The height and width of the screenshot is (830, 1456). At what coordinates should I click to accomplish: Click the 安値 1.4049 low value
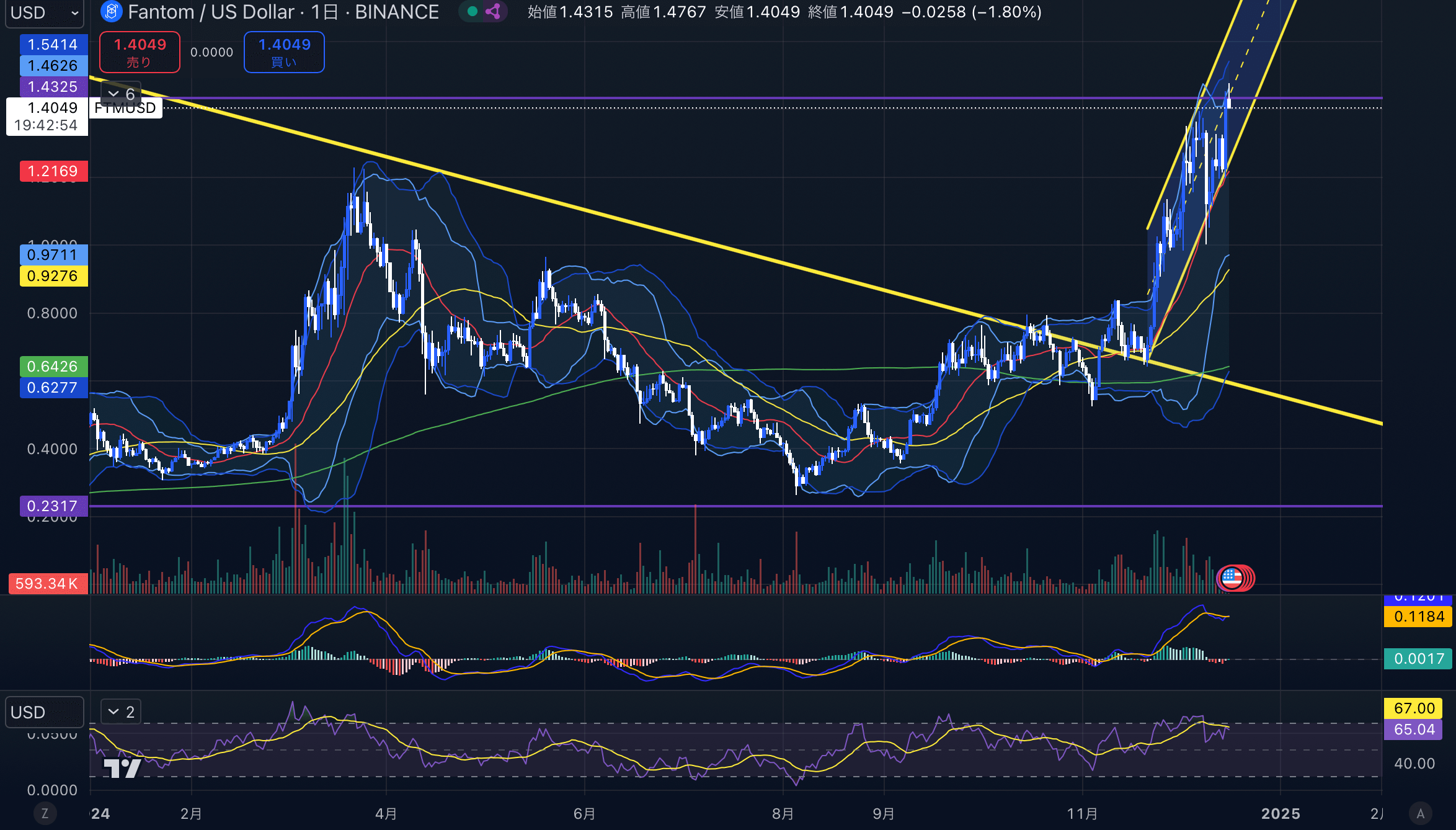pyautogui.click(x=757, y=12)
